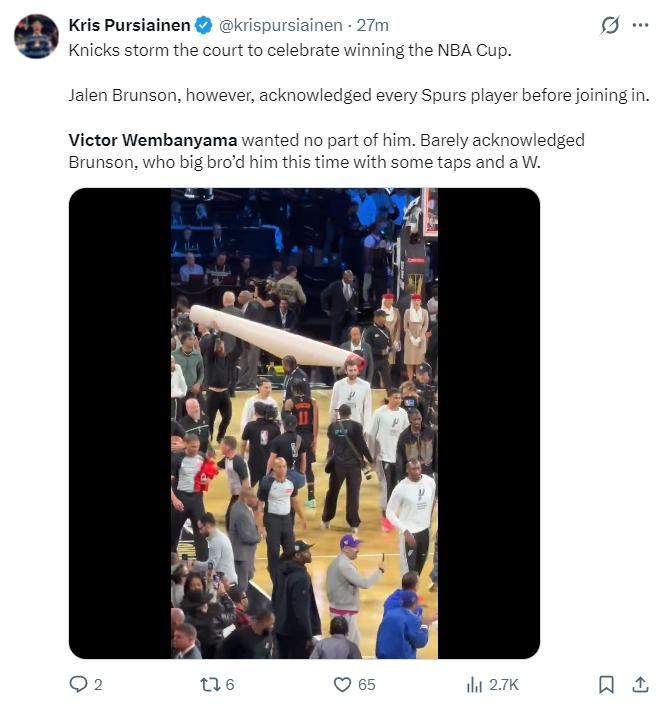This screenshot has height=707, width=665.
Task: Bookmark this post
Action: click(606, 684)
